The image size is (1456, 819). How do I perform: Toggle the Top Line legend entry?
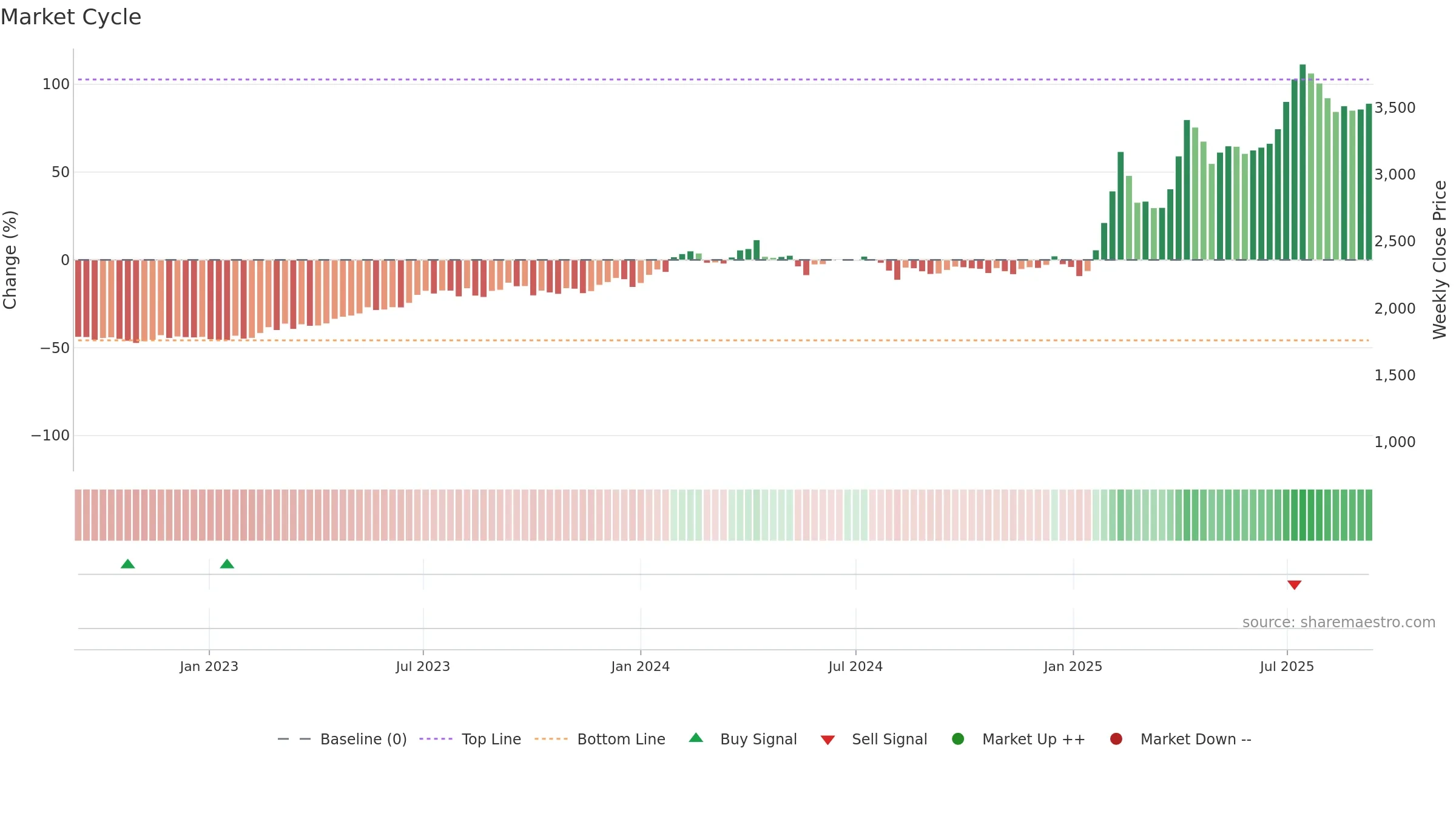point(470,739)
